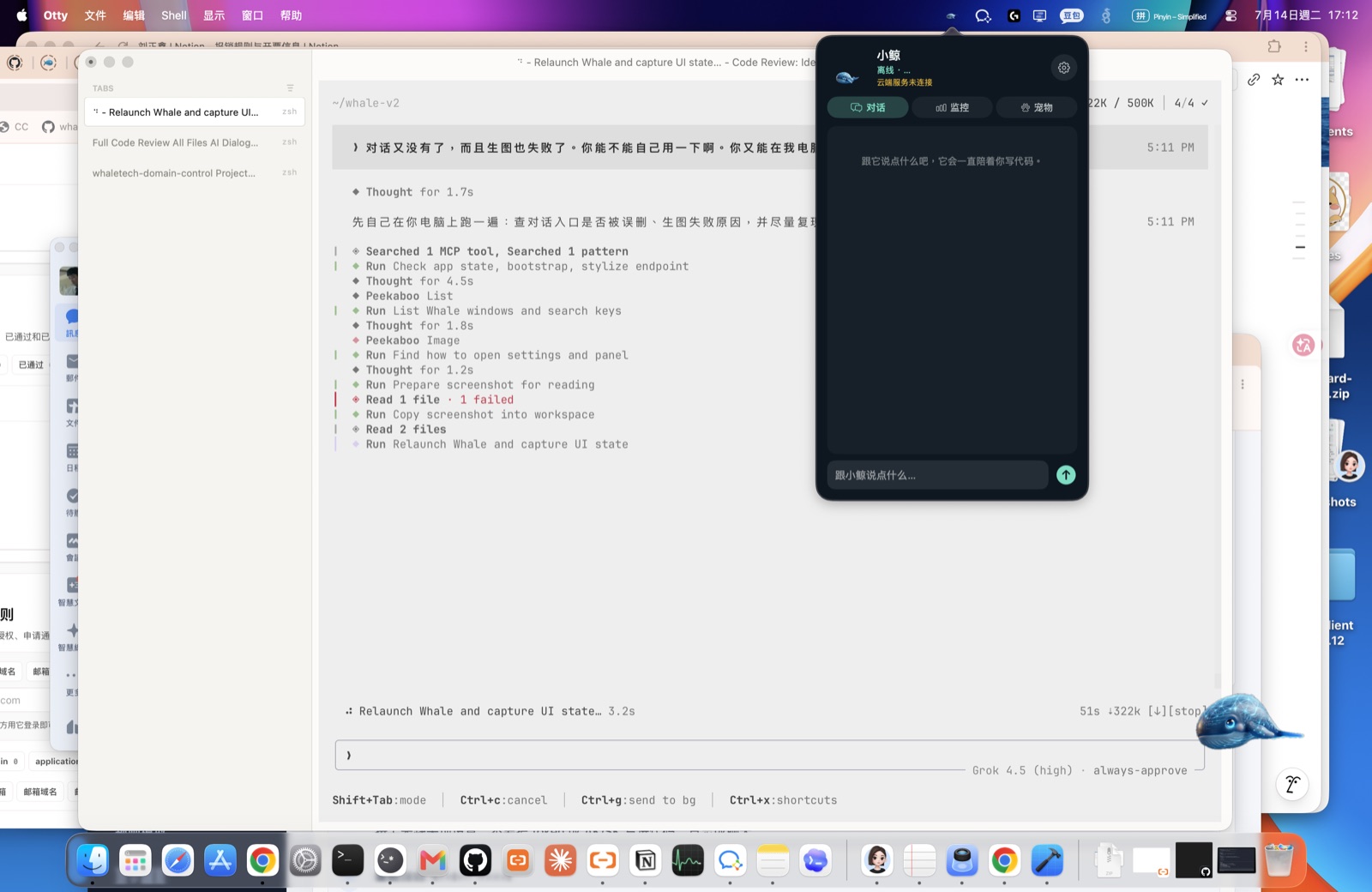Click the whale icon in the menu bar
Viewport: 1372px width, 892px height.
(x=951, y=15)
